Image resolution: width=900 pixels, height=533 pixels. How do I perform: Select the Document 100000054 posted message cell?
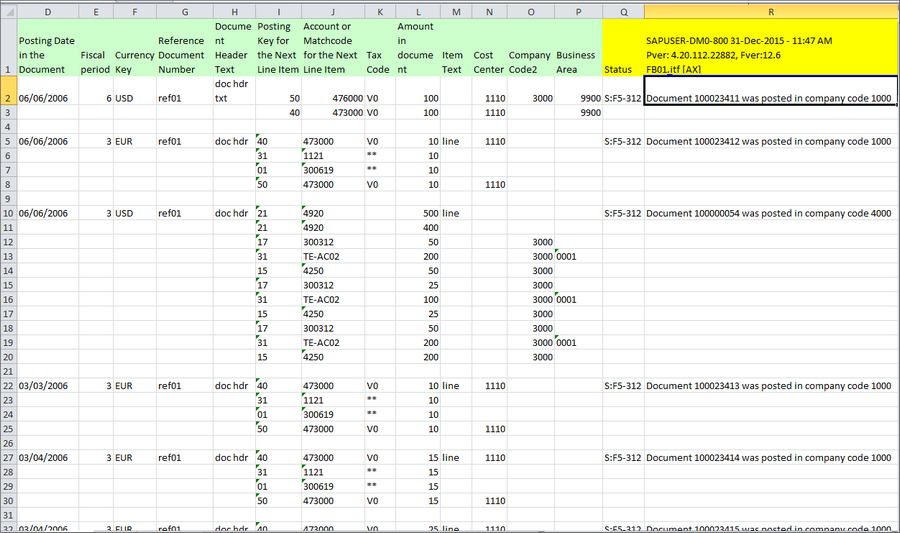coord(768,213)
